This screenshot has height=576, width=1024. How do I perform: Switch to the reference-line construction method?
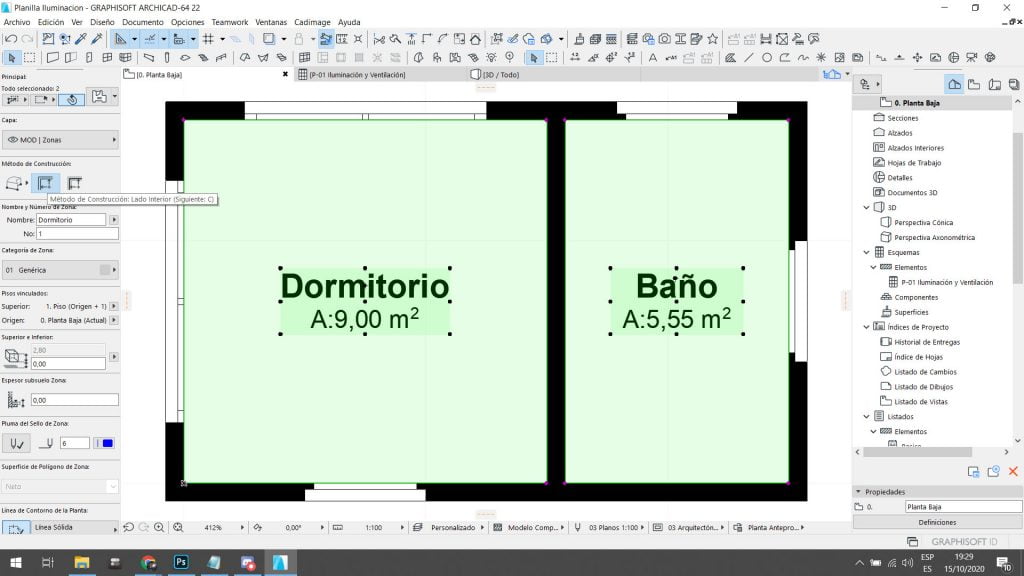point(74,183)
